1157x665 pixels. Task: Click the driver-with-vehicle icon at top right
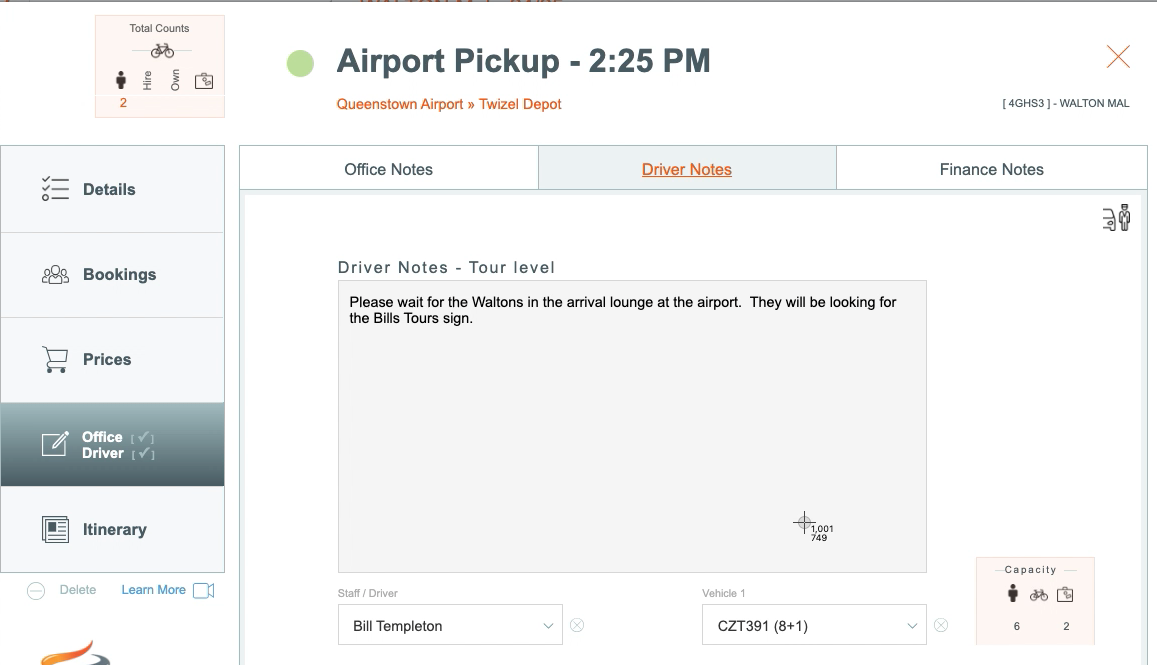(x=1116, y=218)
